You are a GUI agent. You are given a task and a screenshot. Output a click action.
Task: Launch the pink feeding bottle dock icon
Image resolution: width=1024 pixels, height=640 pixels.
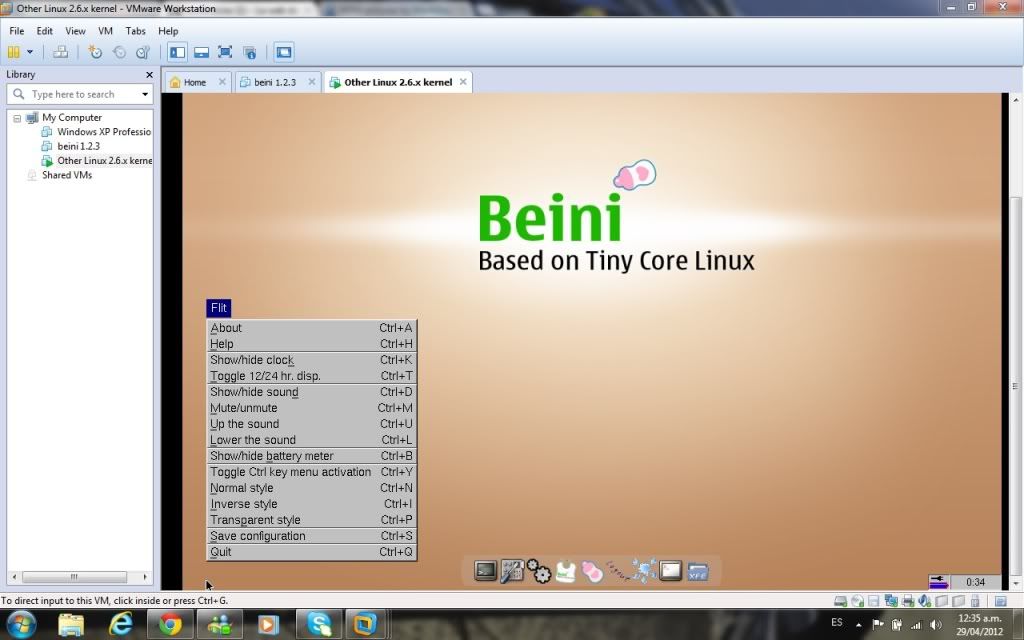(592, 571)
